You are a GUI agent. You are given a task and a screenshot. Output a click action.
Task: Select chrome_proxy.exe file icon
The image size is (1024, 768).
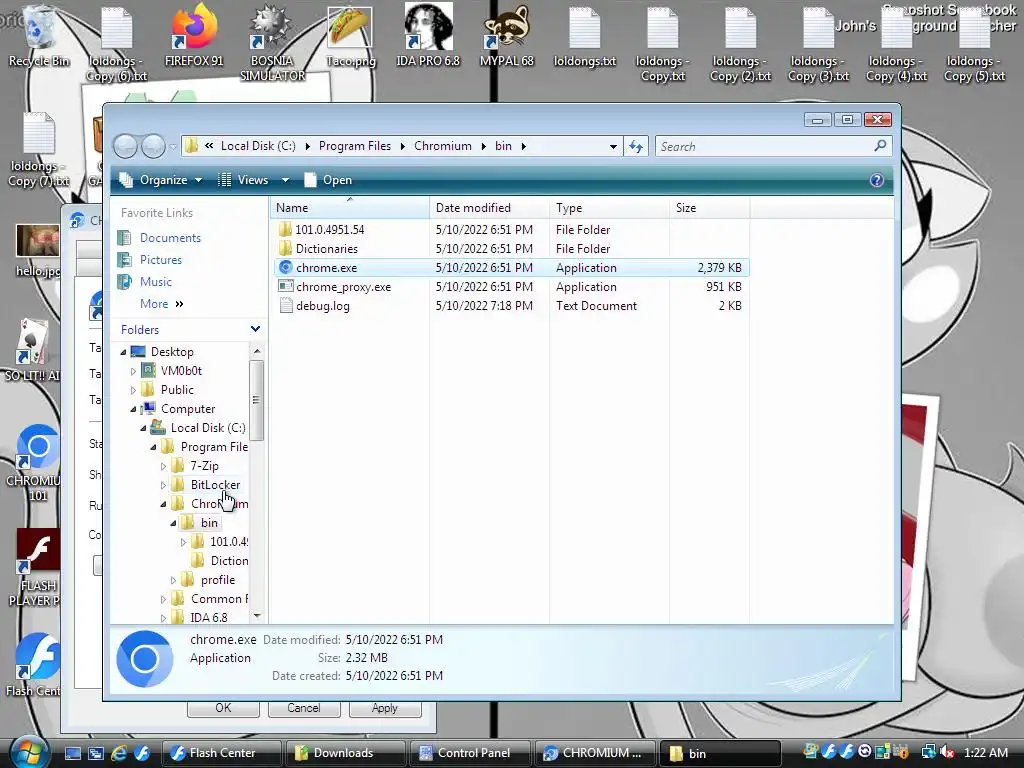click(285, 286)
